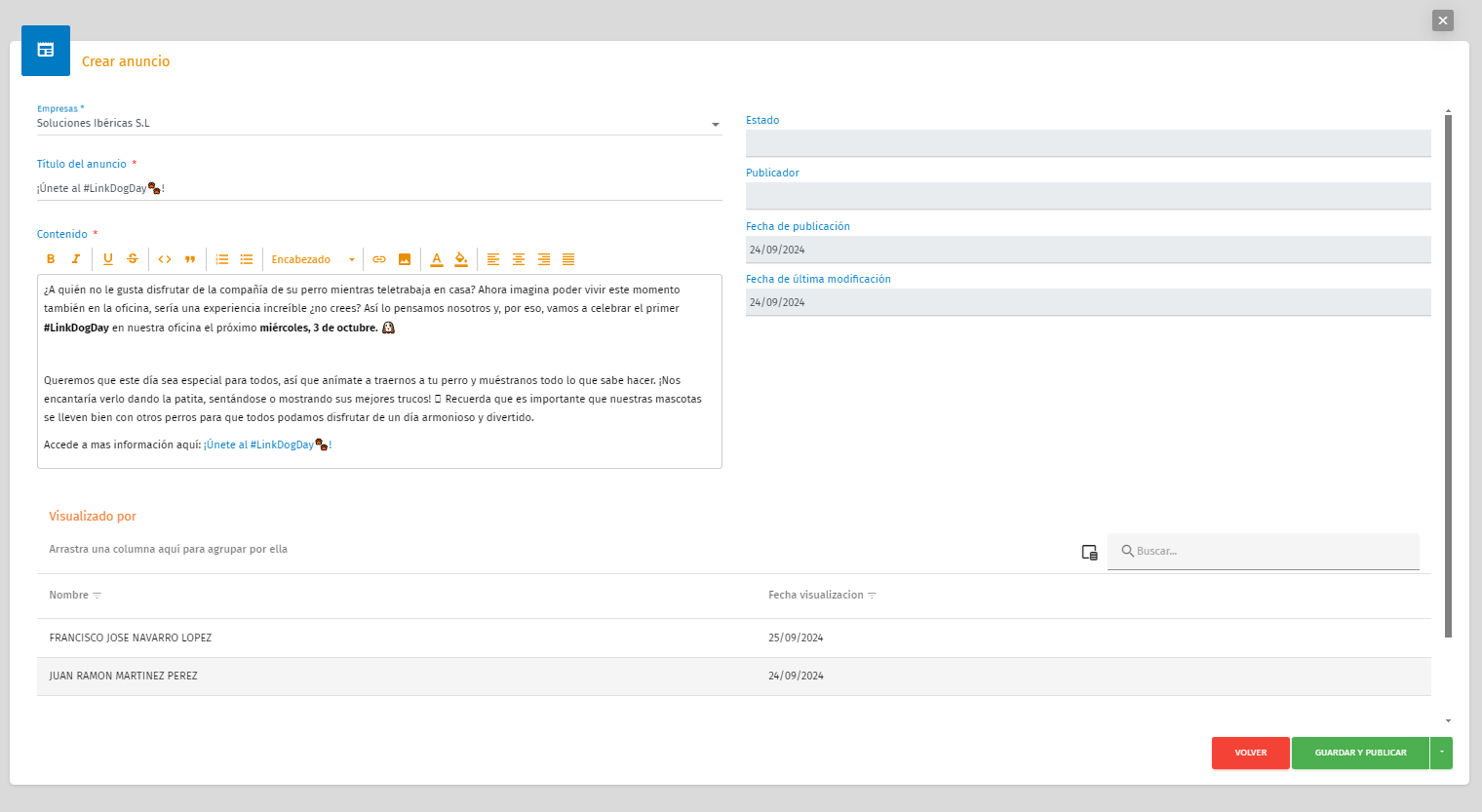
Task: Insert a hyperlink in content
Action: [x=379, y=259]
